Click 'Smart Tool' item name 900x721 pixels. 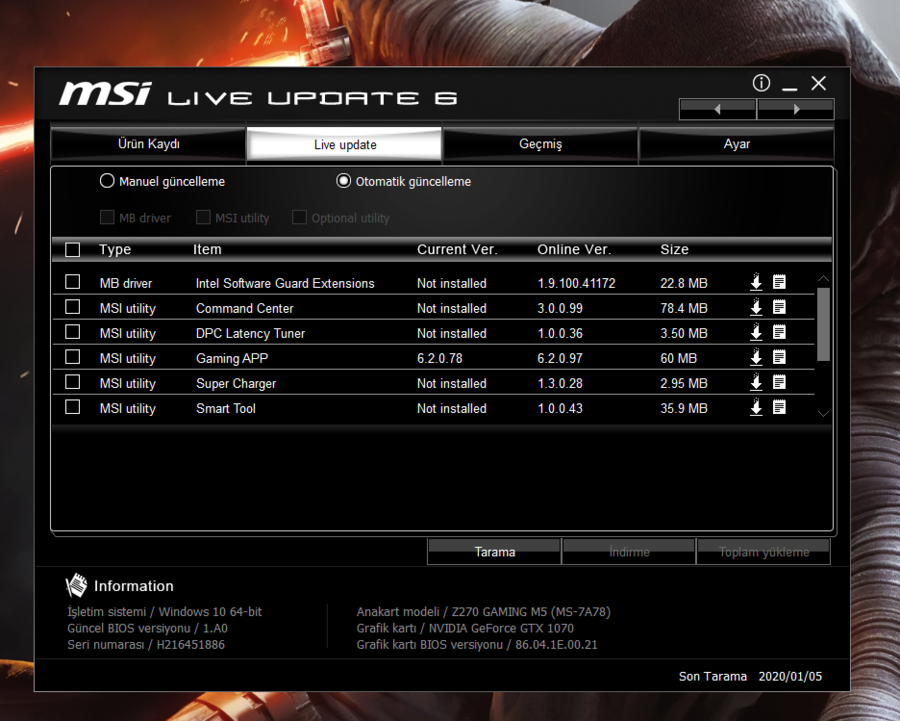[226, 408]
